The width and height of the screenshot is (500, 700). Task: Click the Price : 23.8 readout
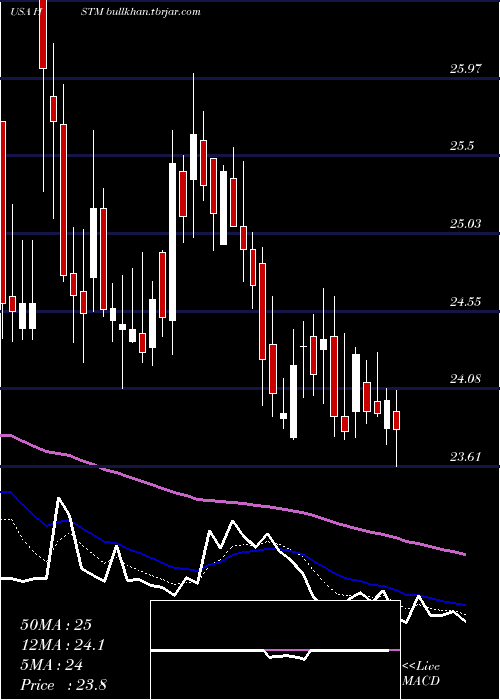coord(63,685)
